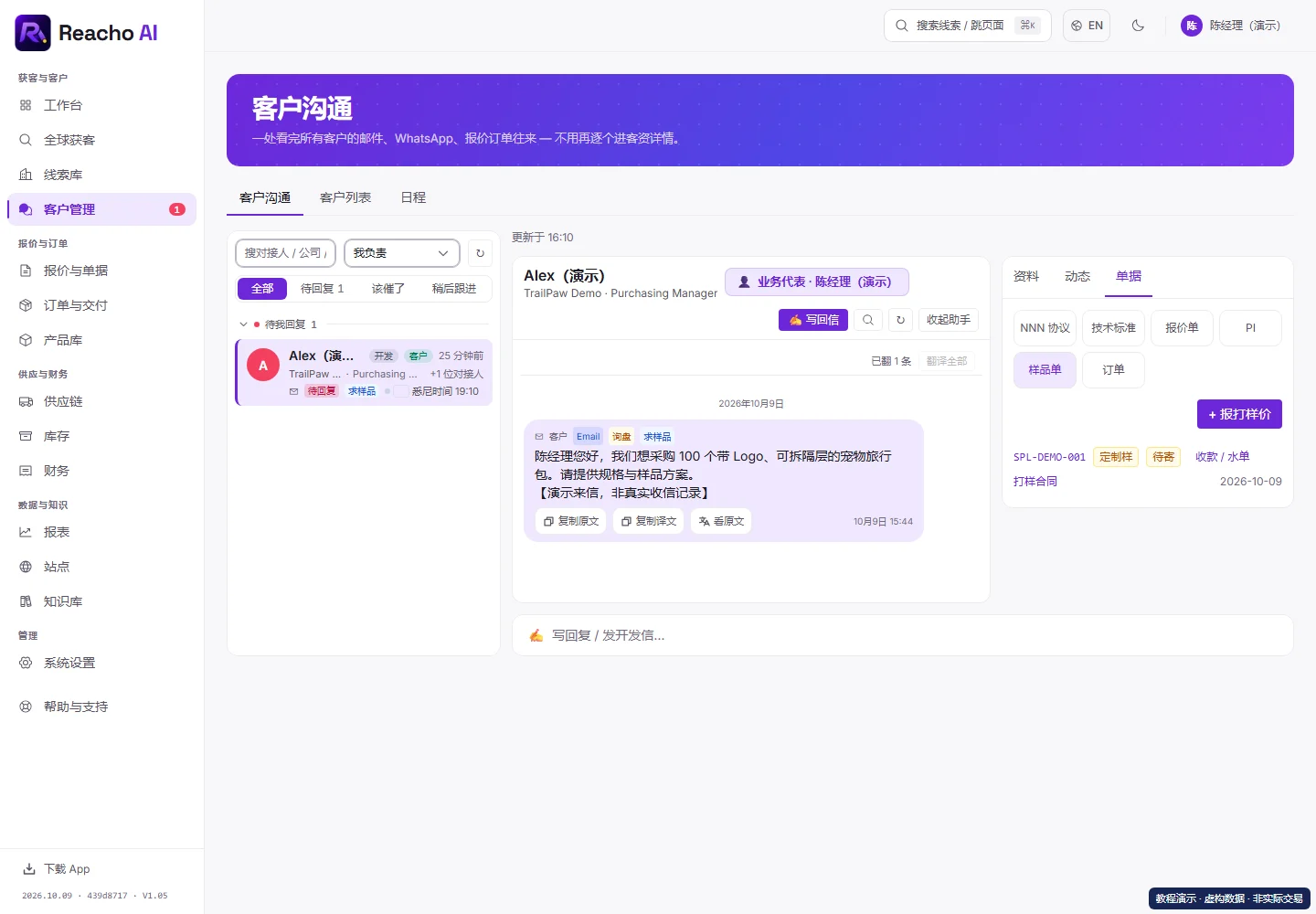Open the 收款 / 水单 link
1316x914 pixels.
tap(1223, 457)
